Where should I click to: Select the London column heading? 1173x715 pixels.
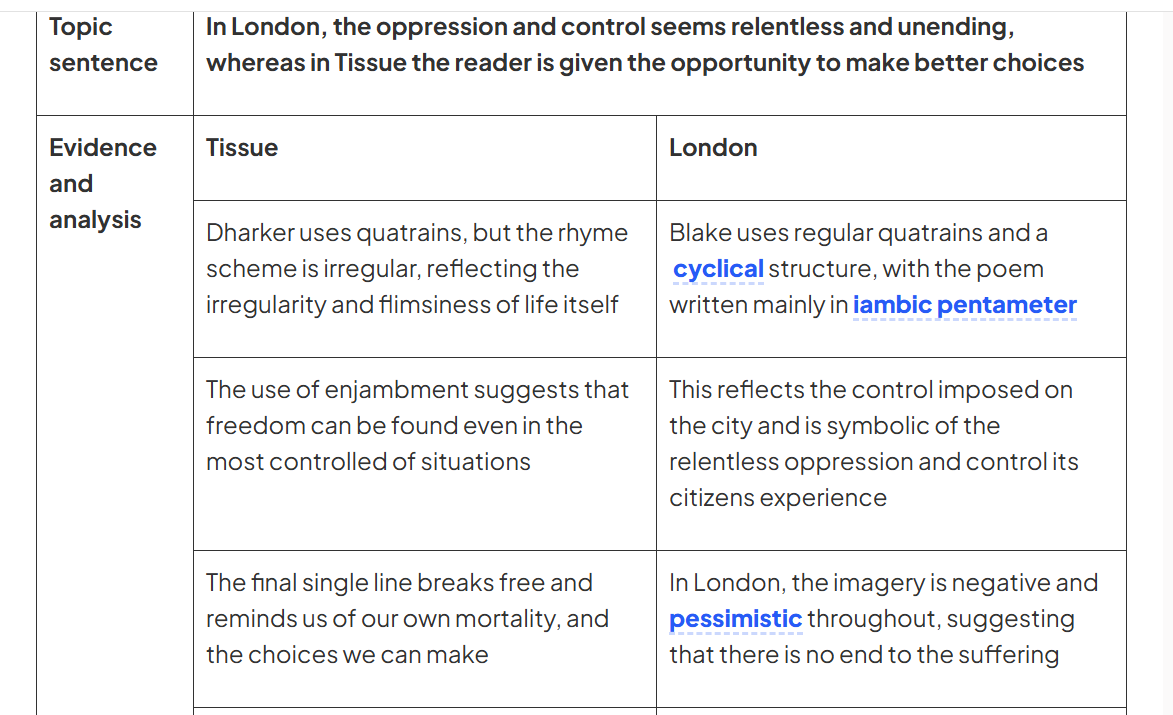(713, 148)
